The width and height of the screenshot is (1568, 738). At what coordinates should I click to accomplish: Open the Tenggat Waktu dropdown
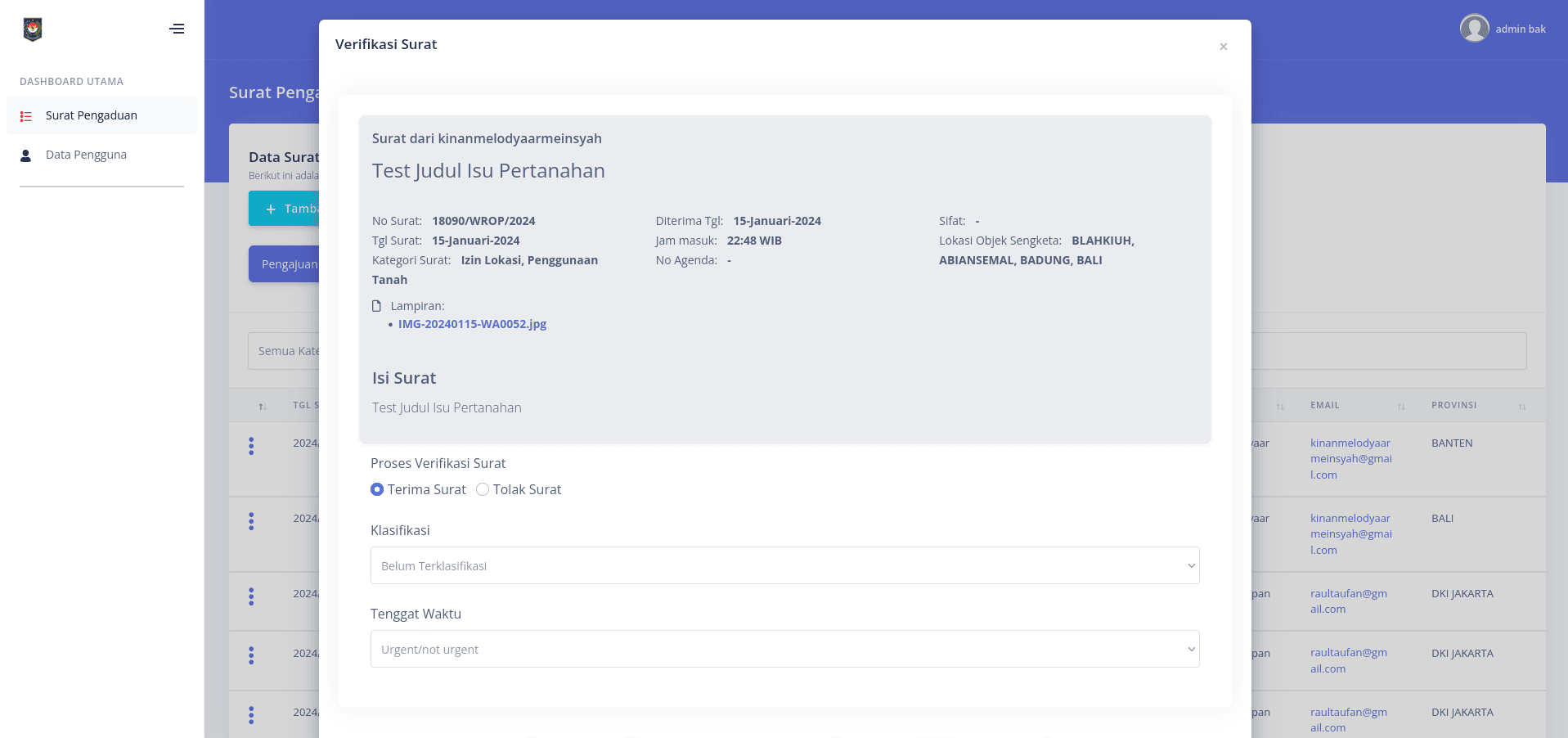point(785,649)
